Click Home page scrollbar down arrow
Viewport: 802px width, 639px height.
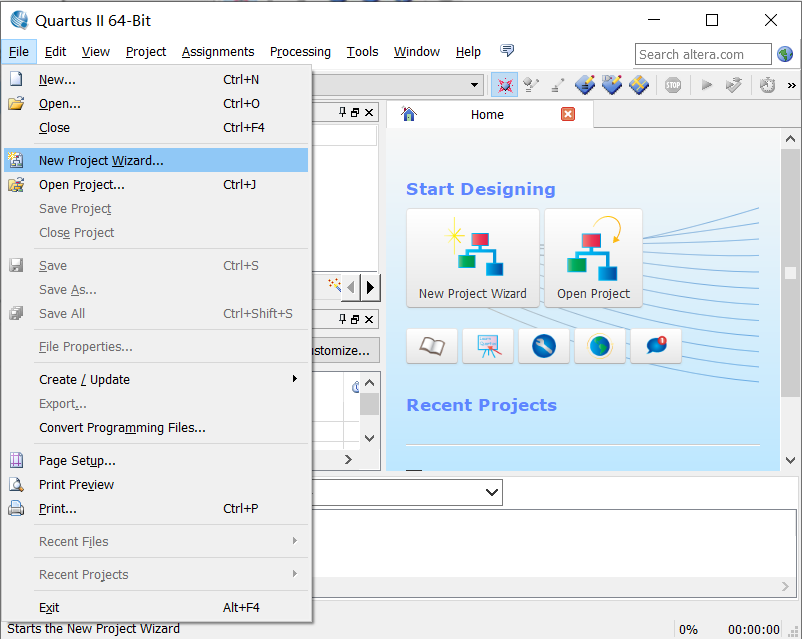pos(790,459)
